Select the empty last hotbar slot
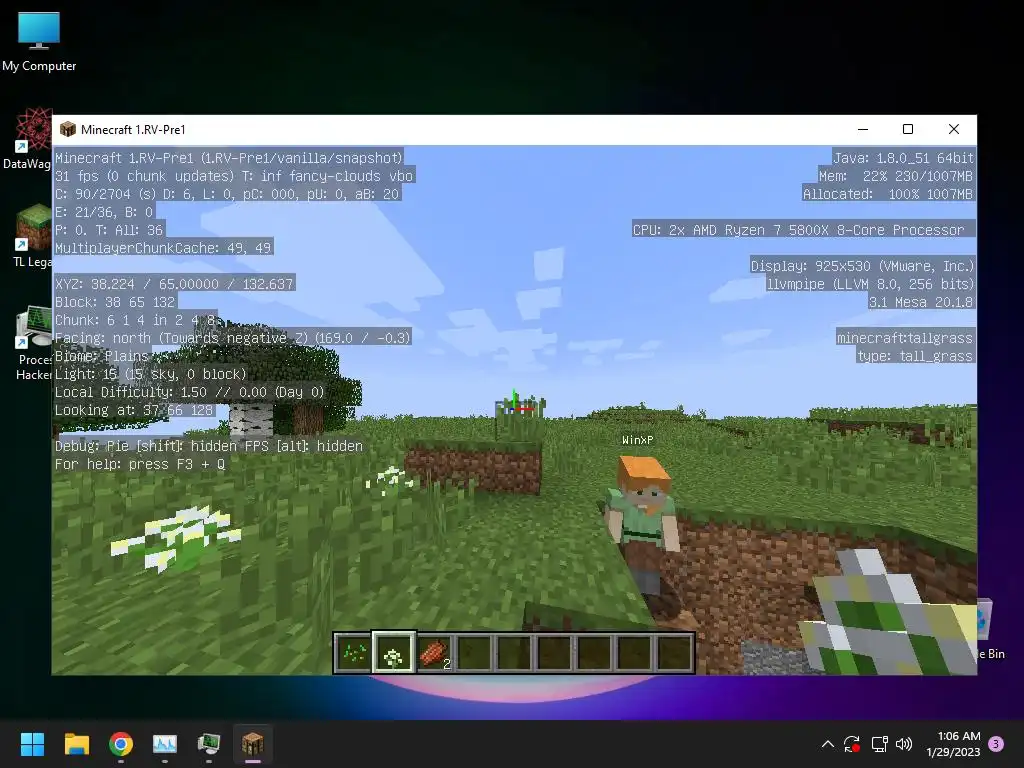Image resolution: width=1024 pixels, height=768 pixels. pos(675,652)
